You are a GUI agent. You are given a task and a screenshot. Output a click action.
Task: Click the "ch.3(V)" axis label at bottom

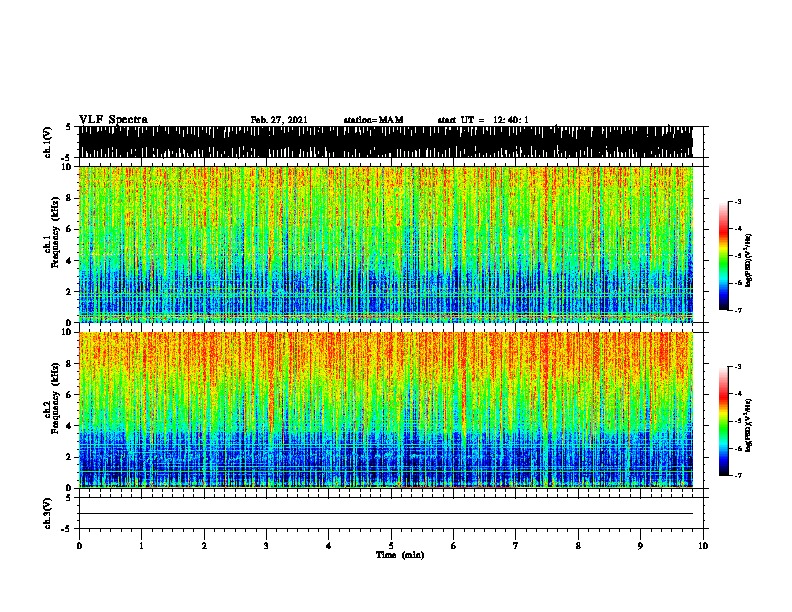pos(48,513)
